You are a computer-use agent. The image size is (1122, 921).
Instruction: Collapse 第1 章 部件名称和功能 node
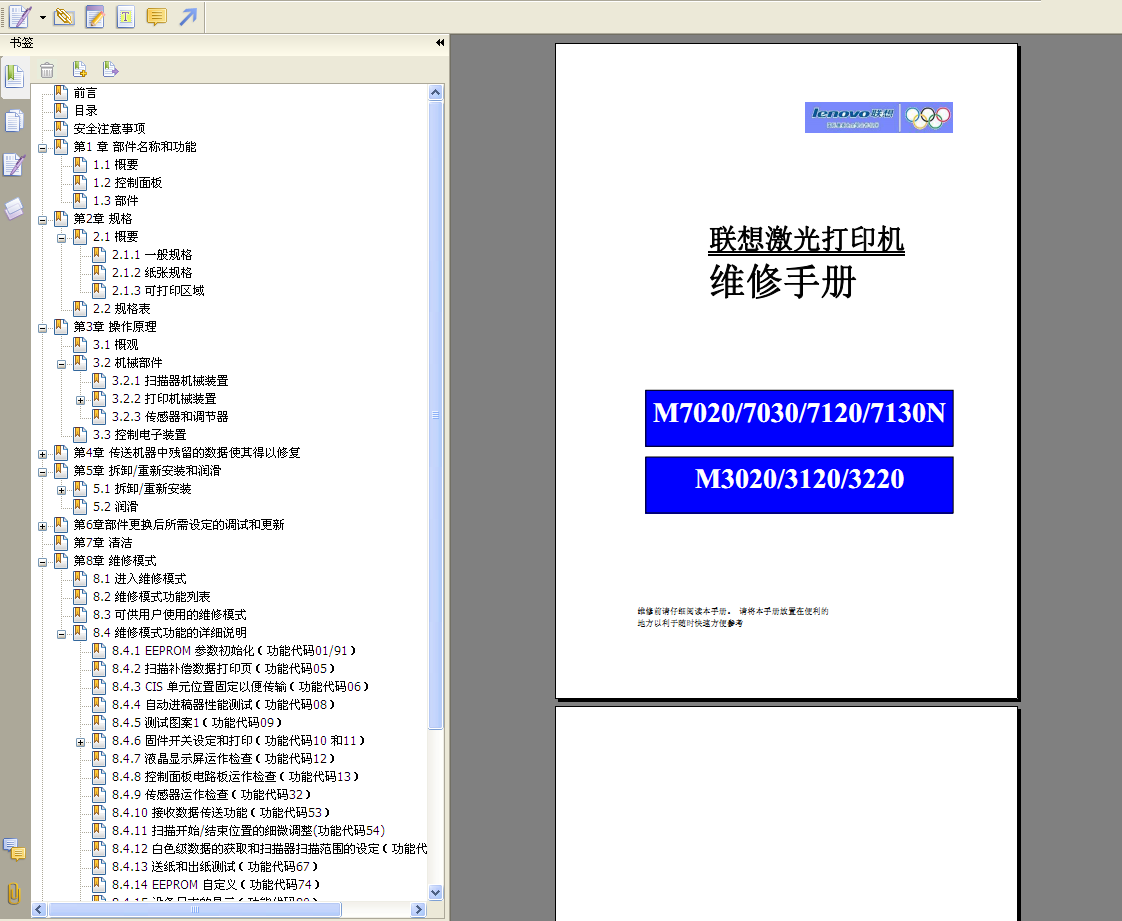42,148
